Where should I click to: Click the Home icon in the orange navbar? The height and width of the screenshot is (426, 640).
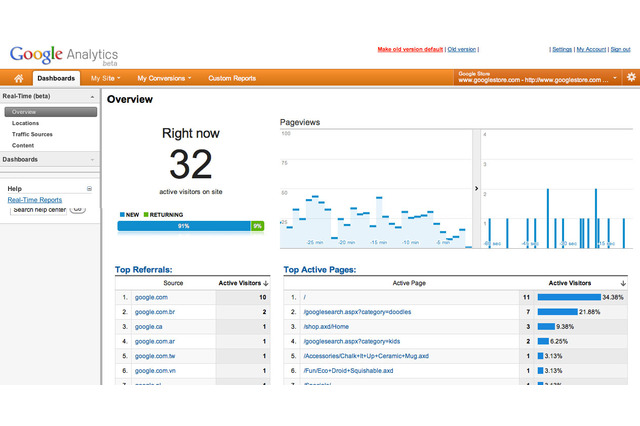coord(17,77)
